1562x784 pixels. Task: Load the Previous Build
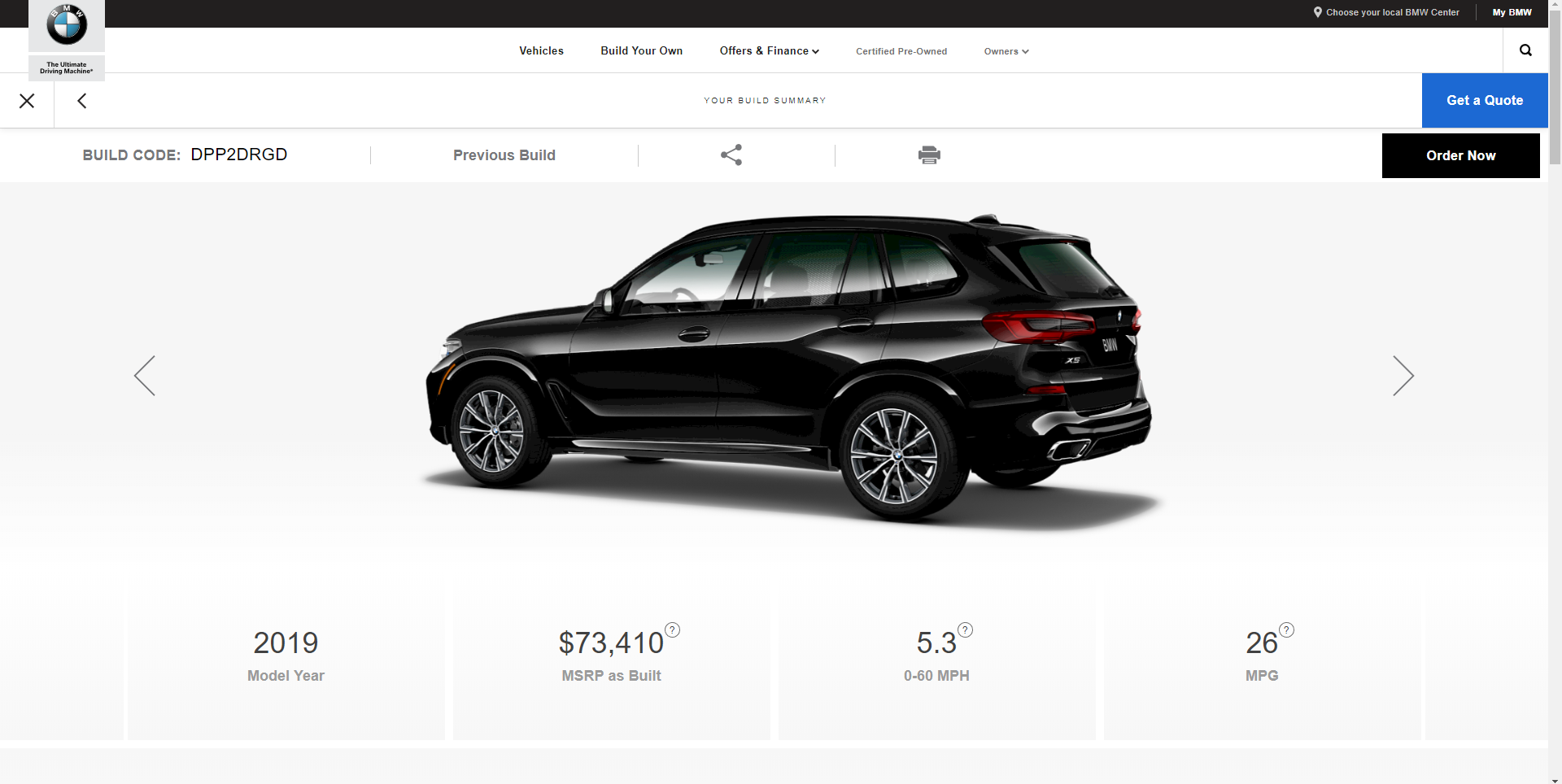tap(504, 155)
